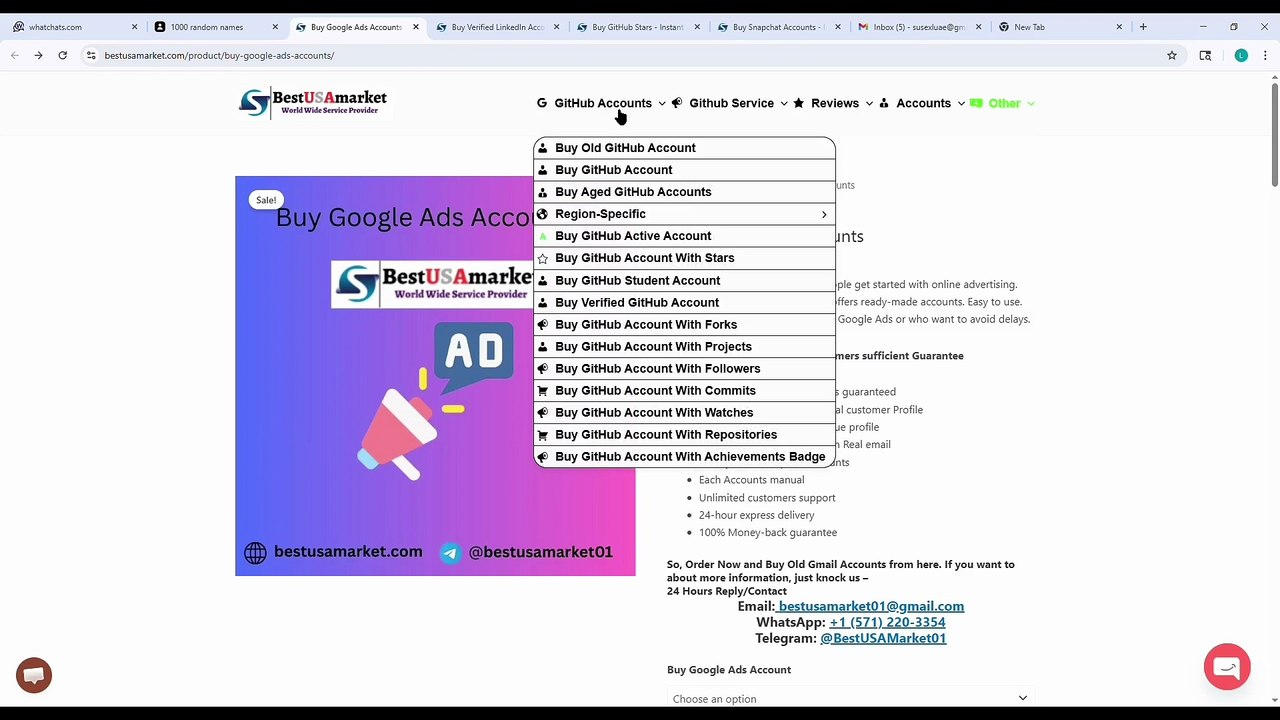Click the 'Unlimited customers support' text
The height and width of the screenshot is (720, 1280).
tap(767, 498)
